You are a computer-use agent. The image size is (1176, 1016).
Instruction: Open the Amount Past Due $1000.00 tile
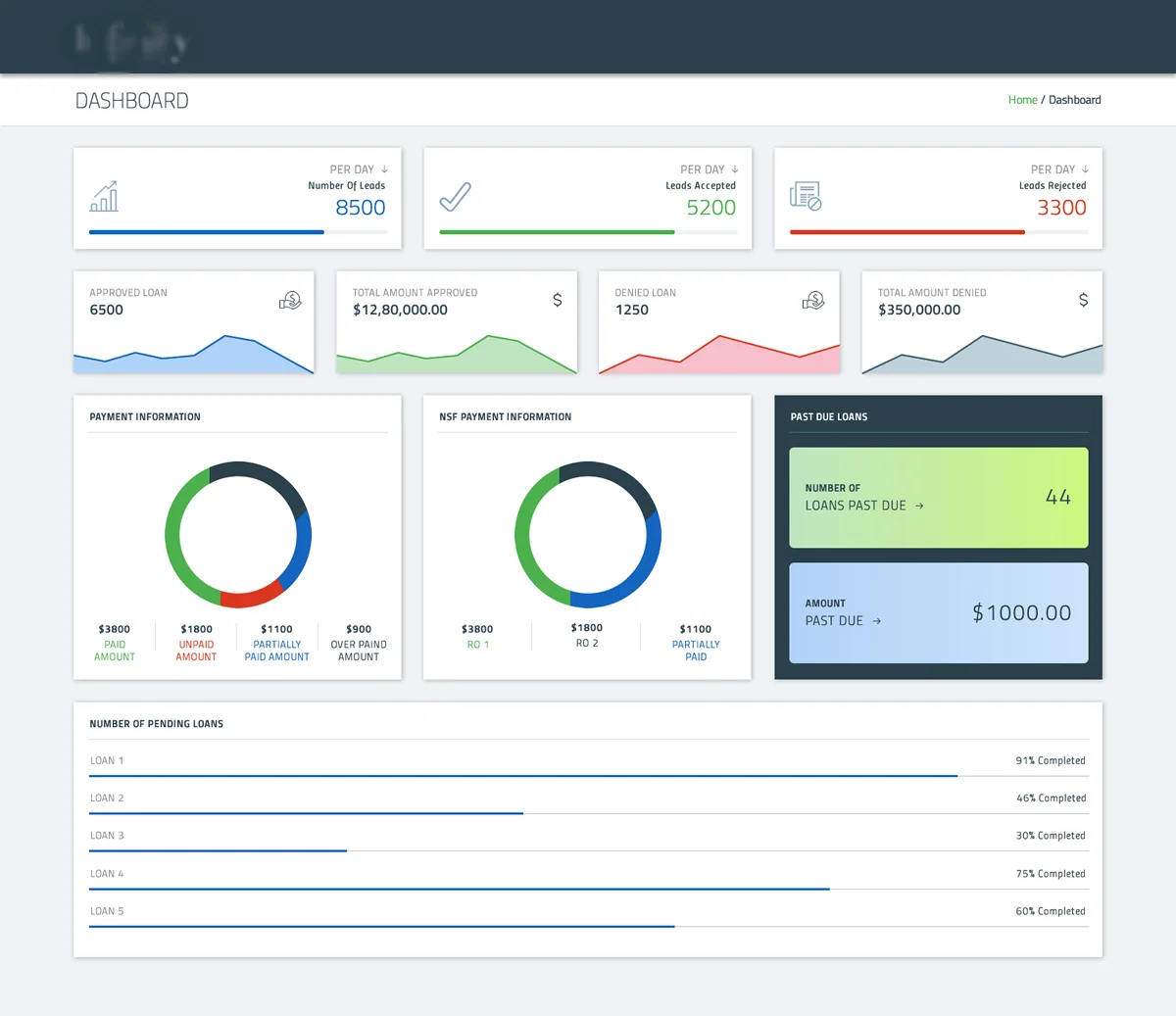tap(938, 612)
